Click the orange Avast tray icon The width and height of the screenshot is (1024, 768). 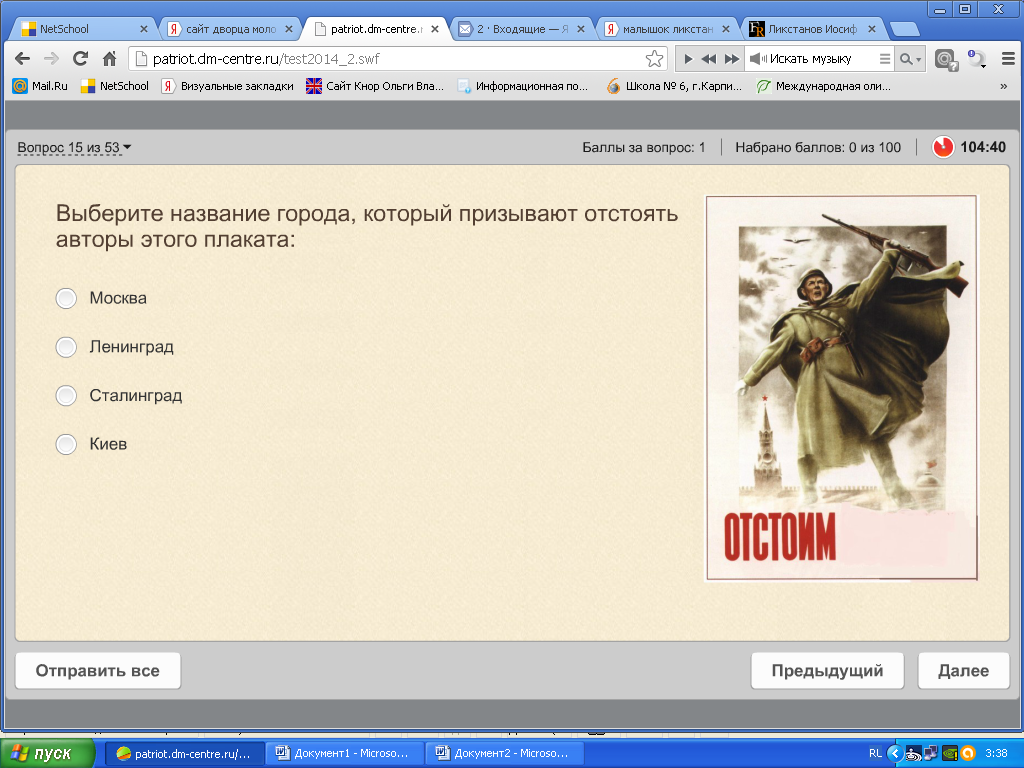[x=968, y=754]
